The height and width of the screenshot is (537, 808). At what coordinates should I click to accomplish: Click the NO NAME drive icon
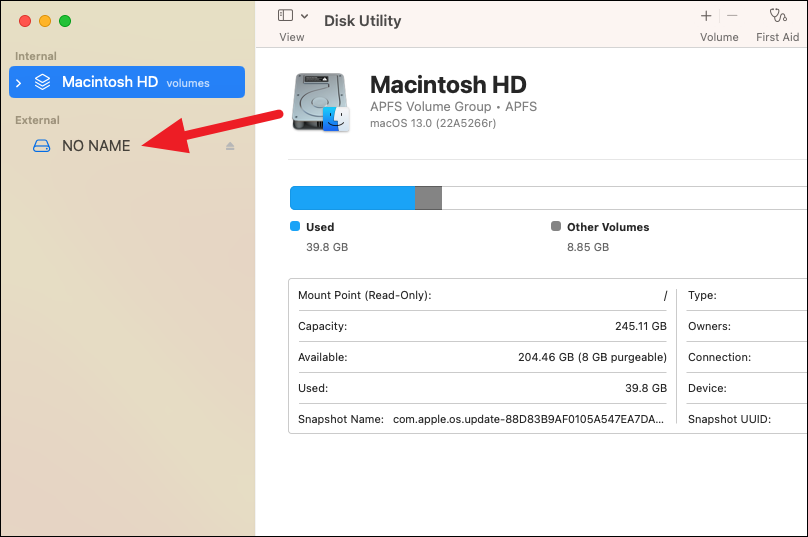click(42, 146)
